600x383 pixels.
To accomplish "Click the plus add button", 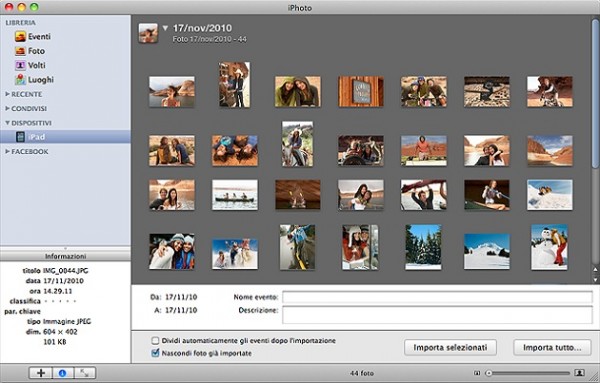I will [41, 373].
